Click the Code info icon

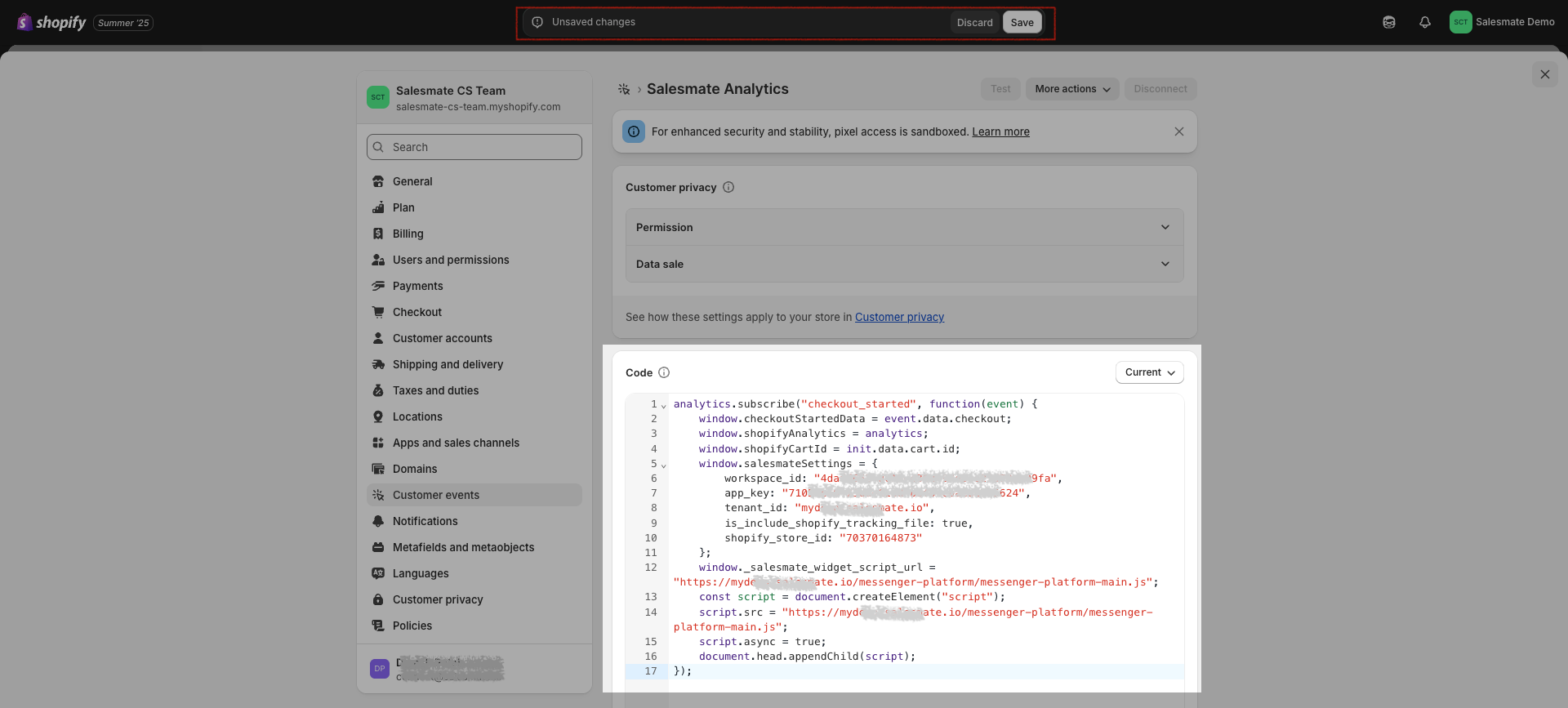coord(664,372)
